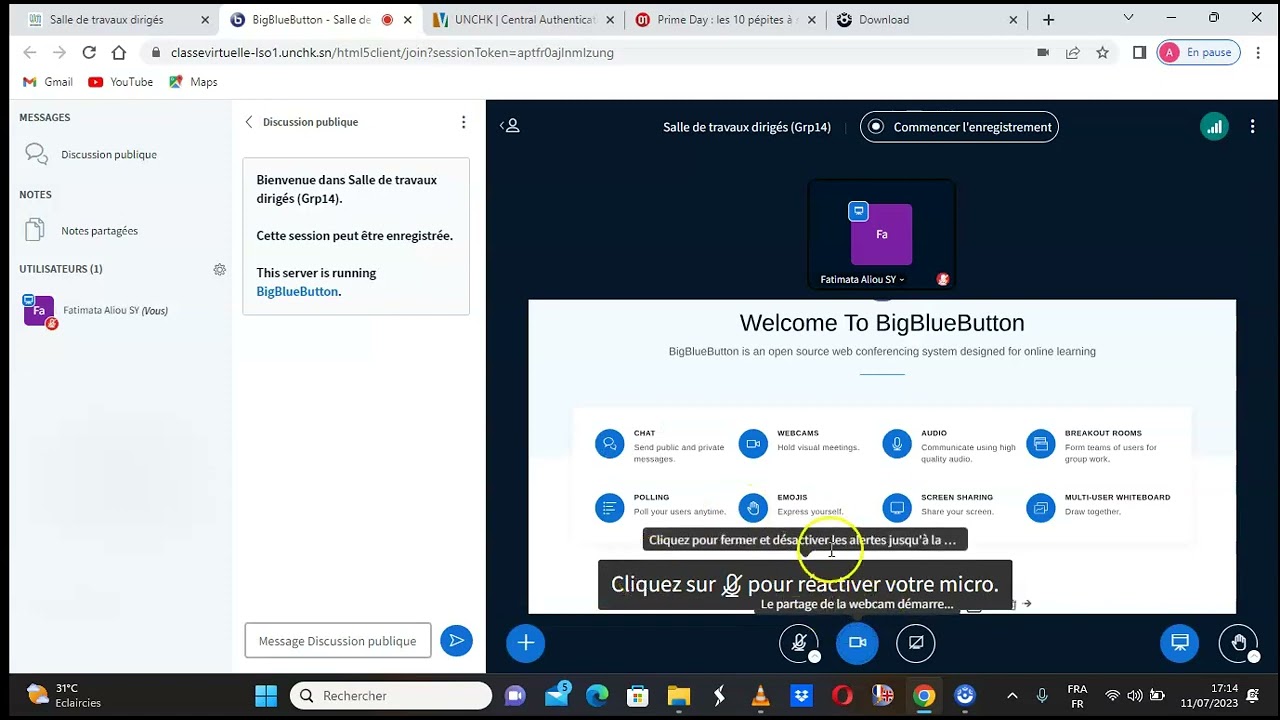Open camera permission indicator in address bar
This screenshot has width=1280, height=720.
1043,53
